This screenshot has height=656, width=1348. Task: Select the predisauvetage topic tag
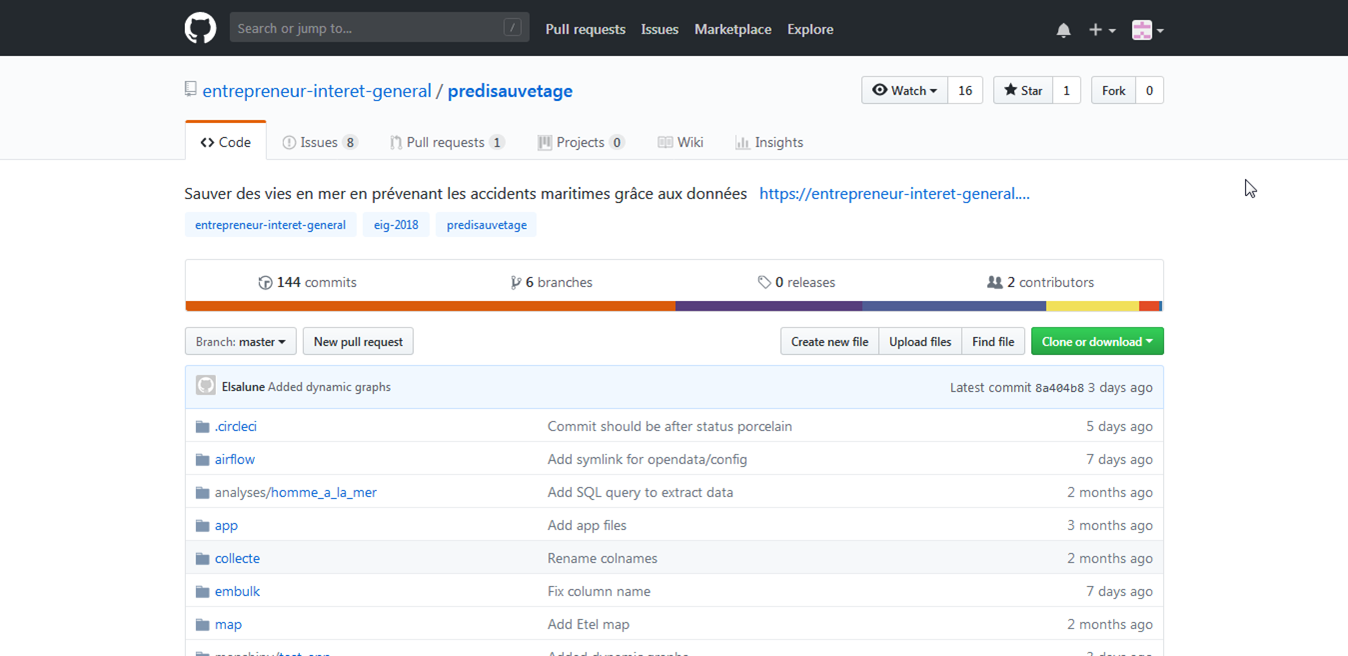(x=487, y=225)
